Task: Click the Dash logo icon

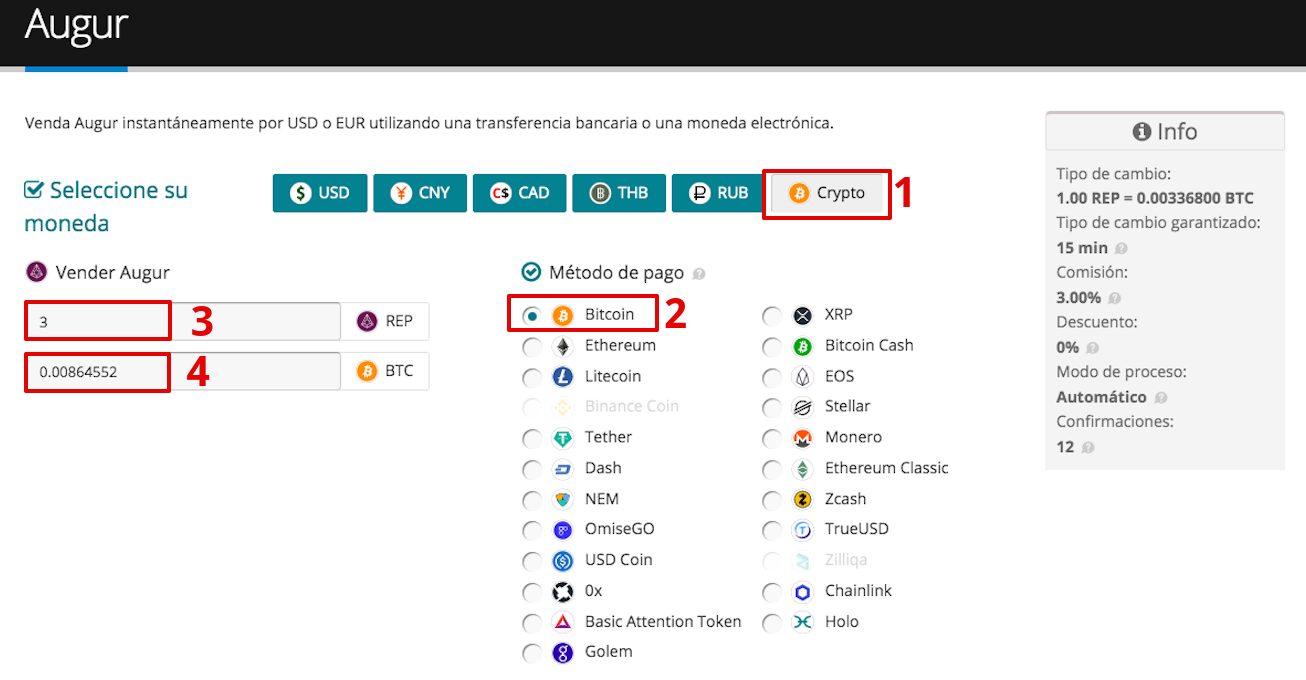Action: tap(563, 469)
